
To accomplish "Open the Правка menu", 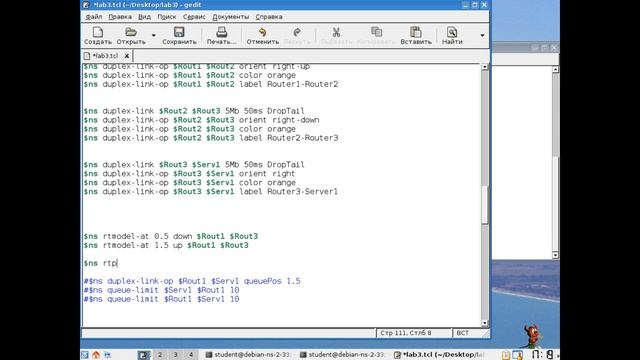I will [x=120, y=17].
